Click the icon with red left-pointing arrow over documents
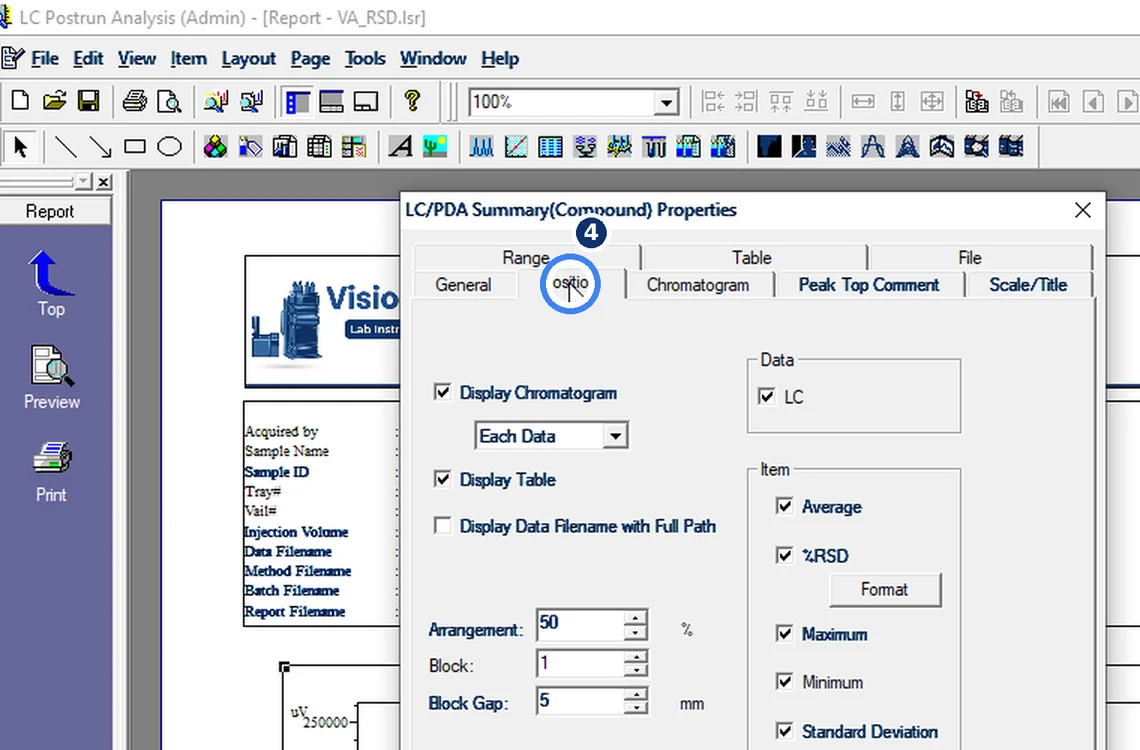Viewport: 1140px width, 750px height. click(x=976, y=102)
